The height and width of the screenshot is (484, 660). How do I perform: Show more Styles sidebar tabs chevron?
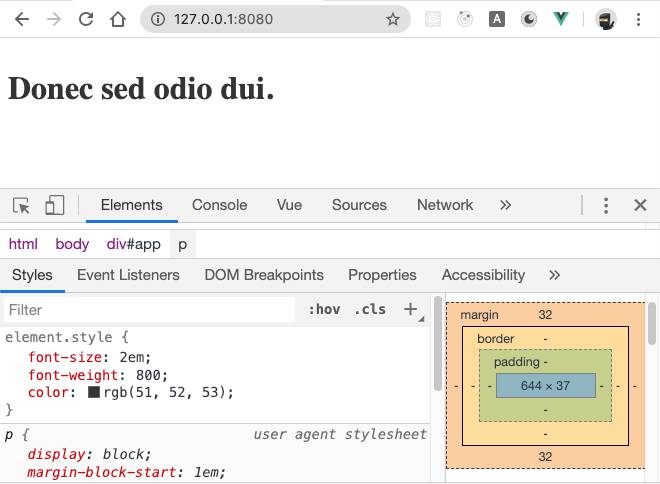[555, 275]
